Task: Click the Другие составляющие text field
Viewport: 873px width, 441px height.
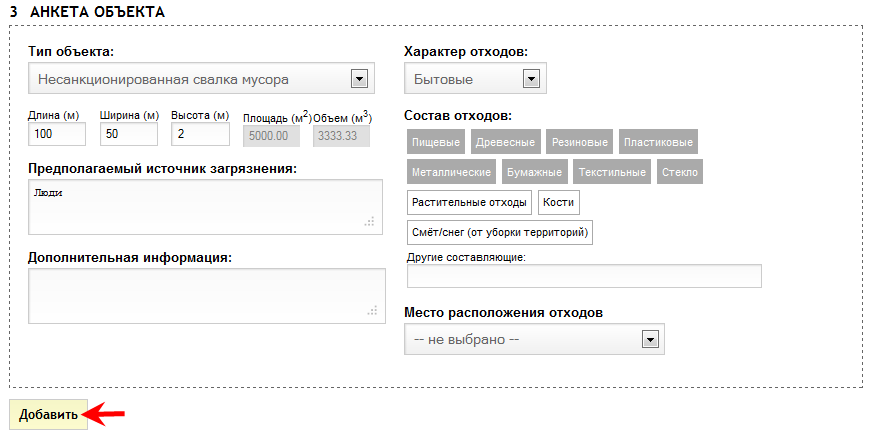Action: tap(584, 276)
